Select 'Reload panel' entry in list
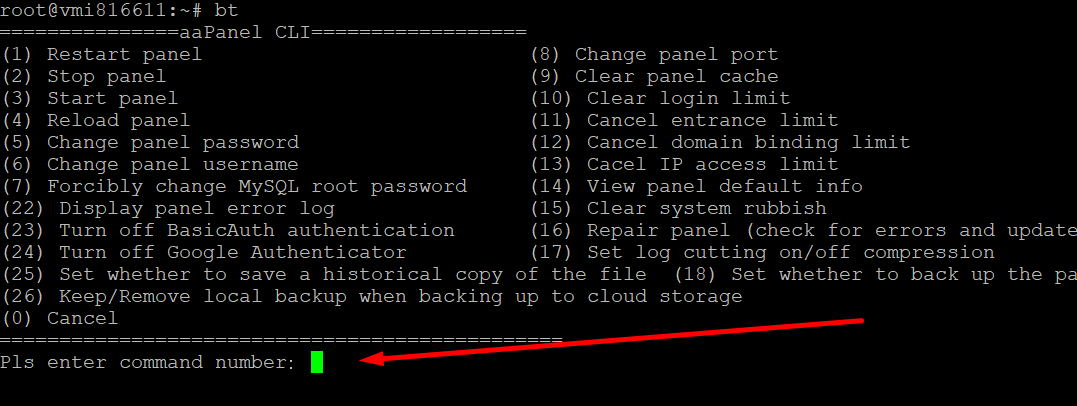 (x=96, y=120)
